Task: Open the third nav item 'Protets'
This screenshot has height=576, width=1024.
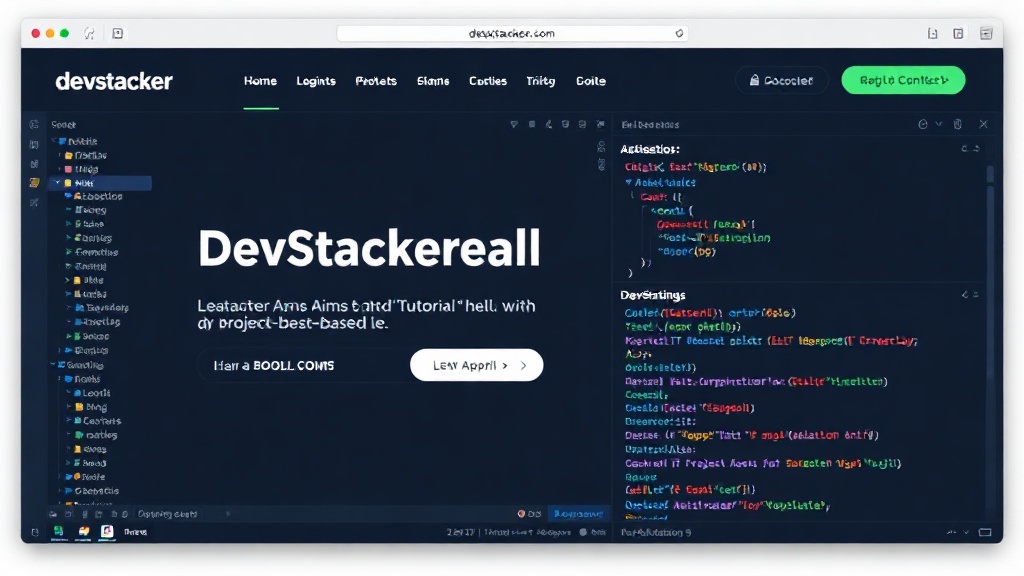Action: (376, 81)
